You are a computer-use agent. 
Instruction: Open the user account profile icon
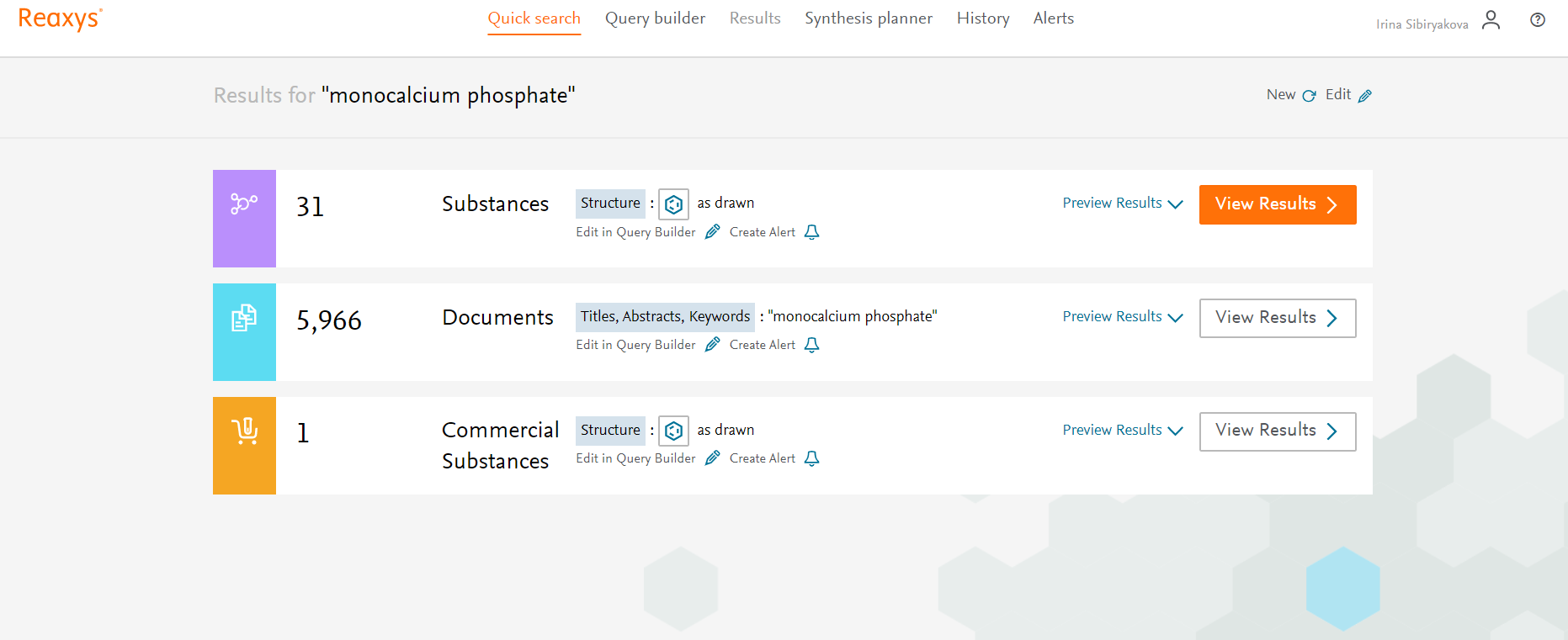click(1491, 20)
